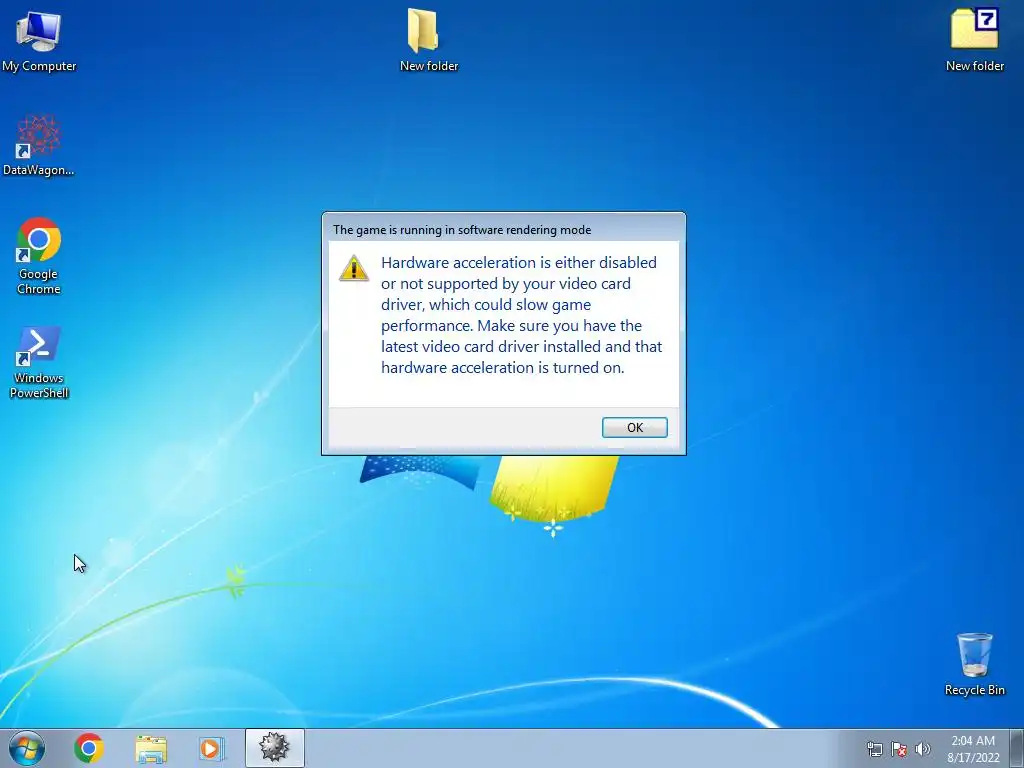Screen dimensions: 1024x768
Task: Launch Chrome from the taskbar
Action: (89, 748)
